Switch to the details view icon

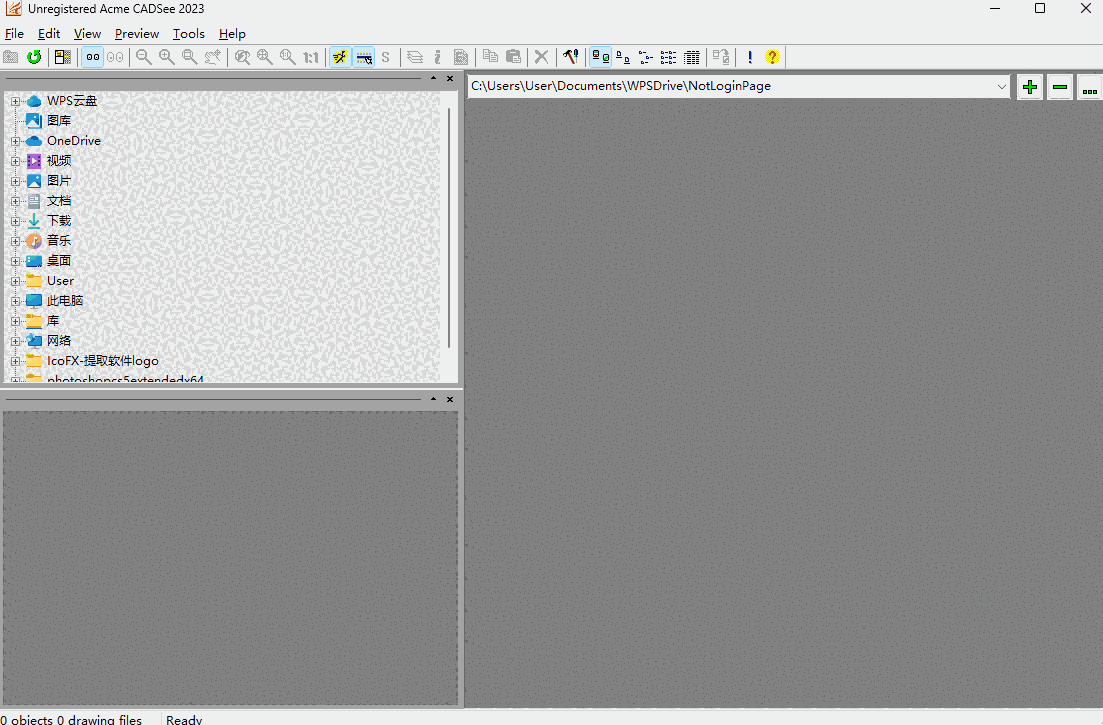coord(691,57)
